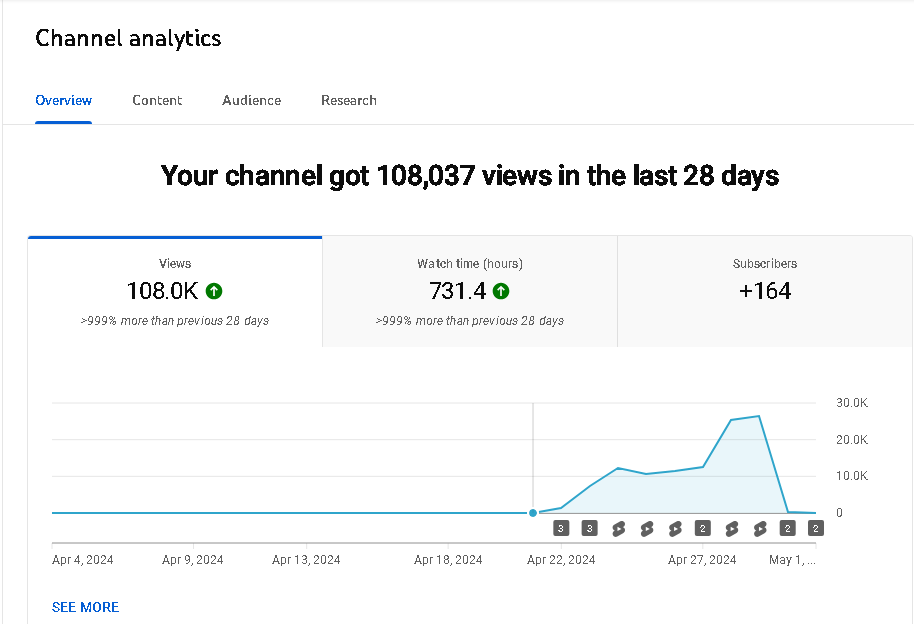Screen dimensions: 914x629
Task: Click the second video marker labeled 3
Action: point(589,529)
